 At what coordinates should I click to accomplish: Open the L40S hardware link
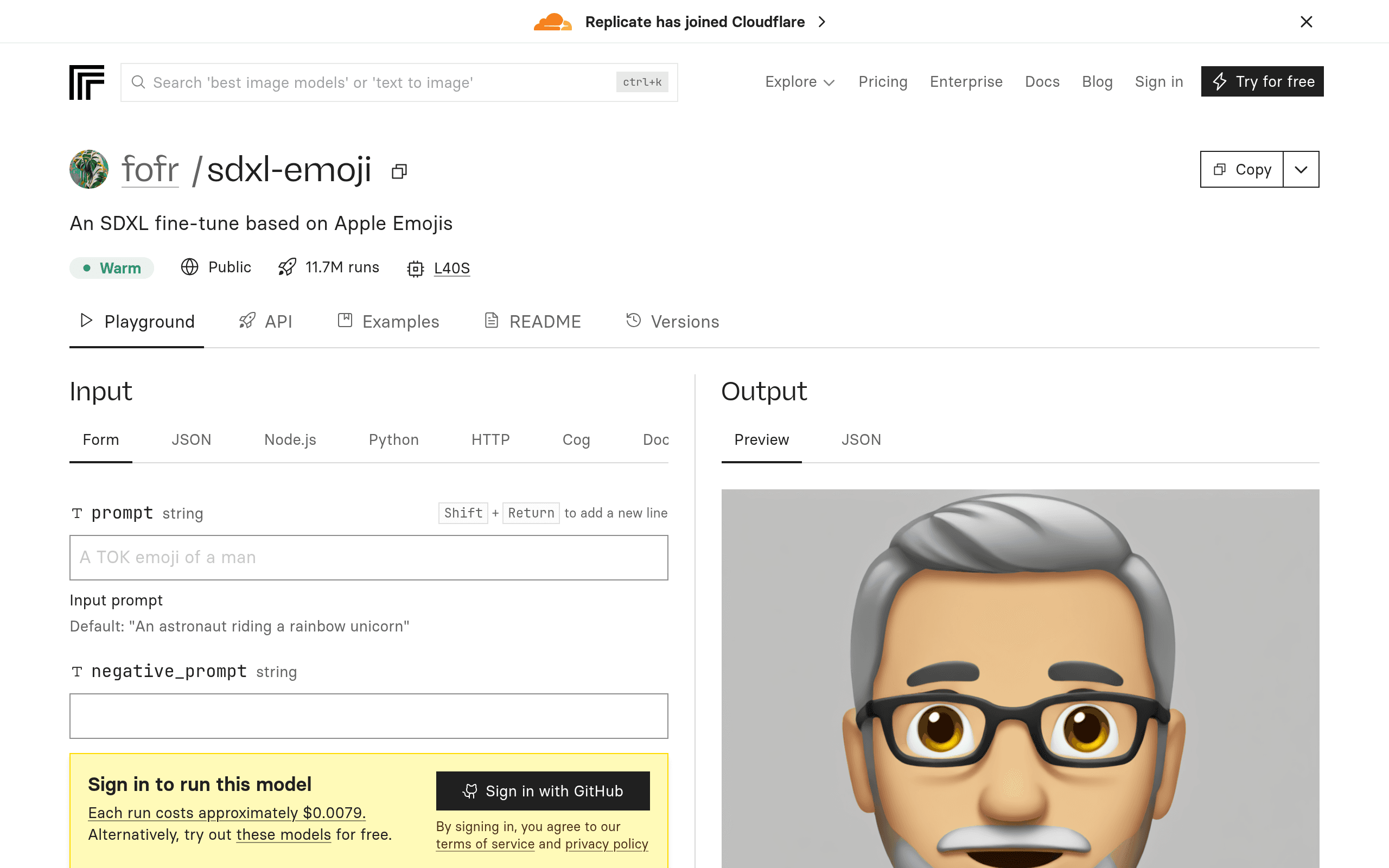point(452,268)
